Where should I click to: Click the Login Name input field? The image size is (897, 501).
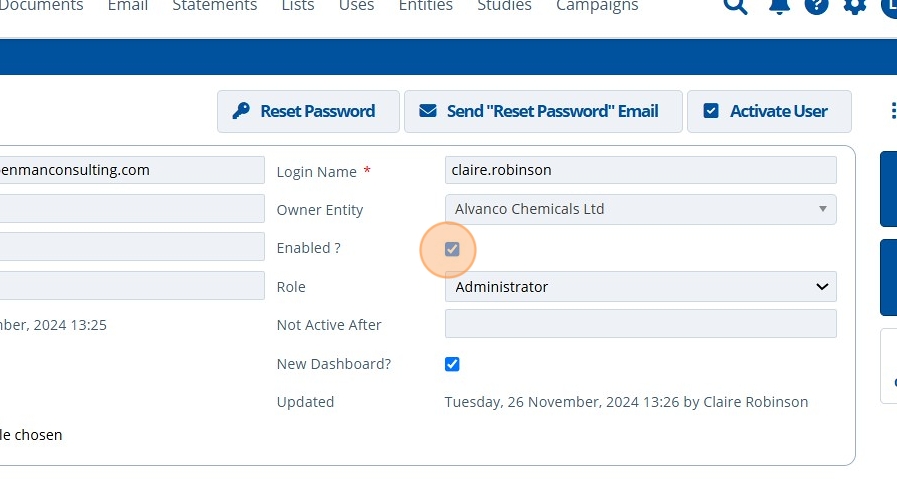pos(640,171)
